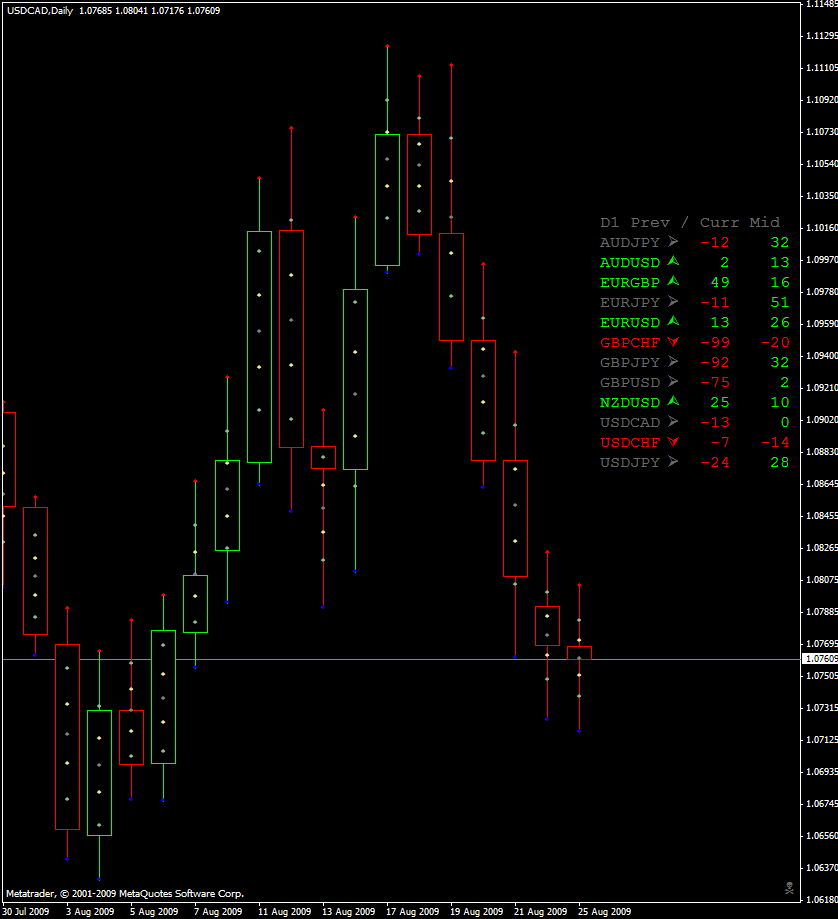Screen dimensions: 838x919
Task: Click the -92 value in GBPJPY row
Action: click(715, 362)
